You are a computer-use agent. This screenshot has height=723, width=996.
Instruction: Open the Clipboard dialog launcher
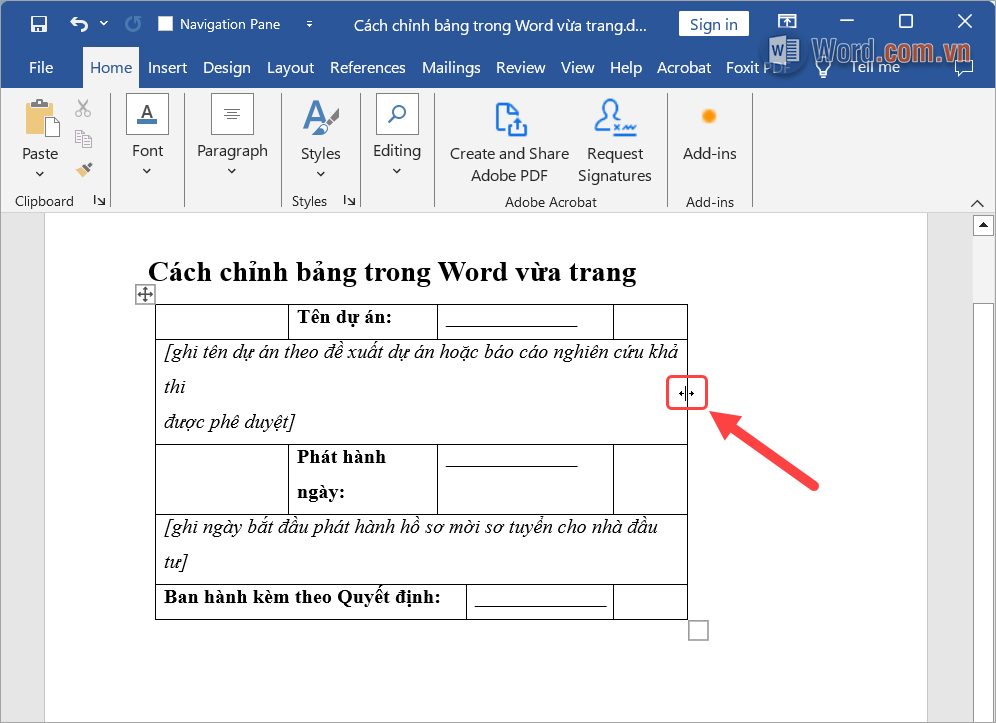coord(100,200)
